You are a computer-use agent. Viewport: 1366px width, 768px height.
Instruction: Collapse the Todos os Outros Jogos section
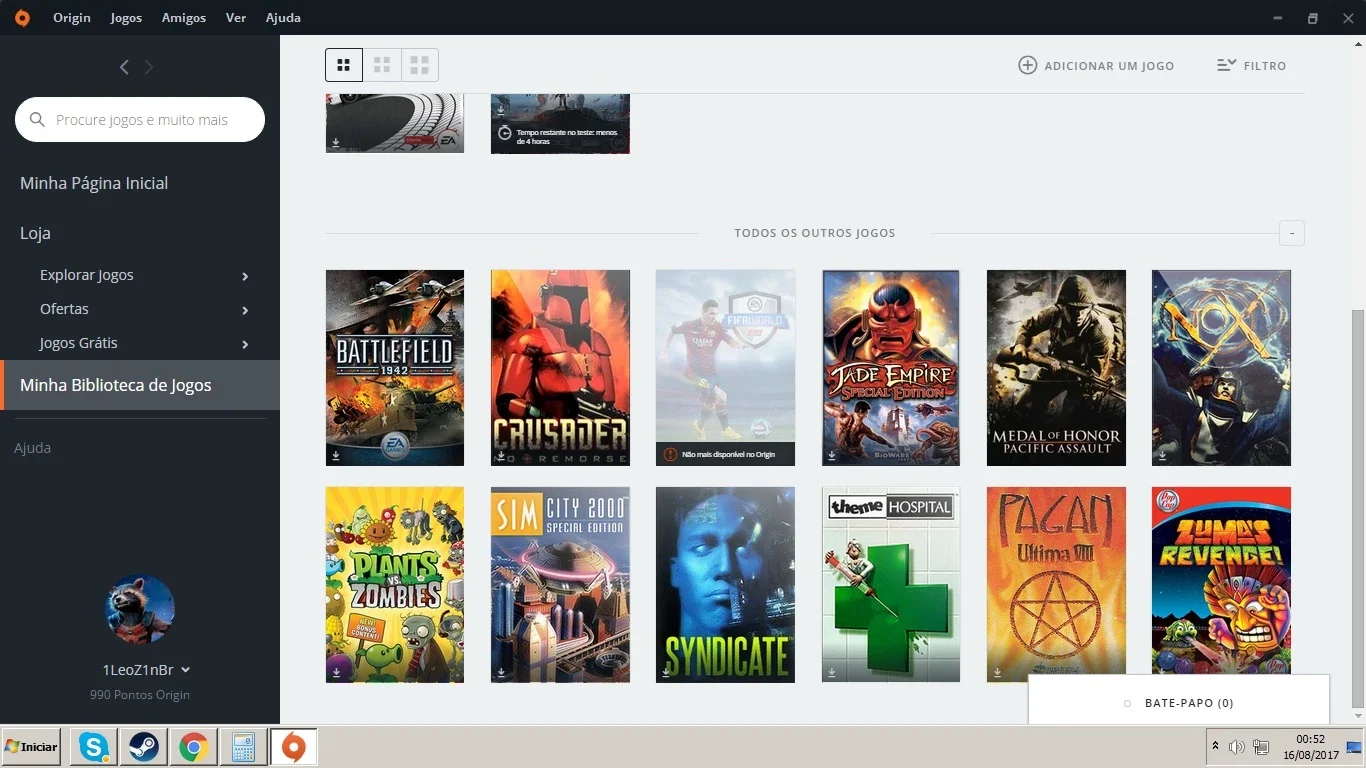click(x=1292, y=233)
